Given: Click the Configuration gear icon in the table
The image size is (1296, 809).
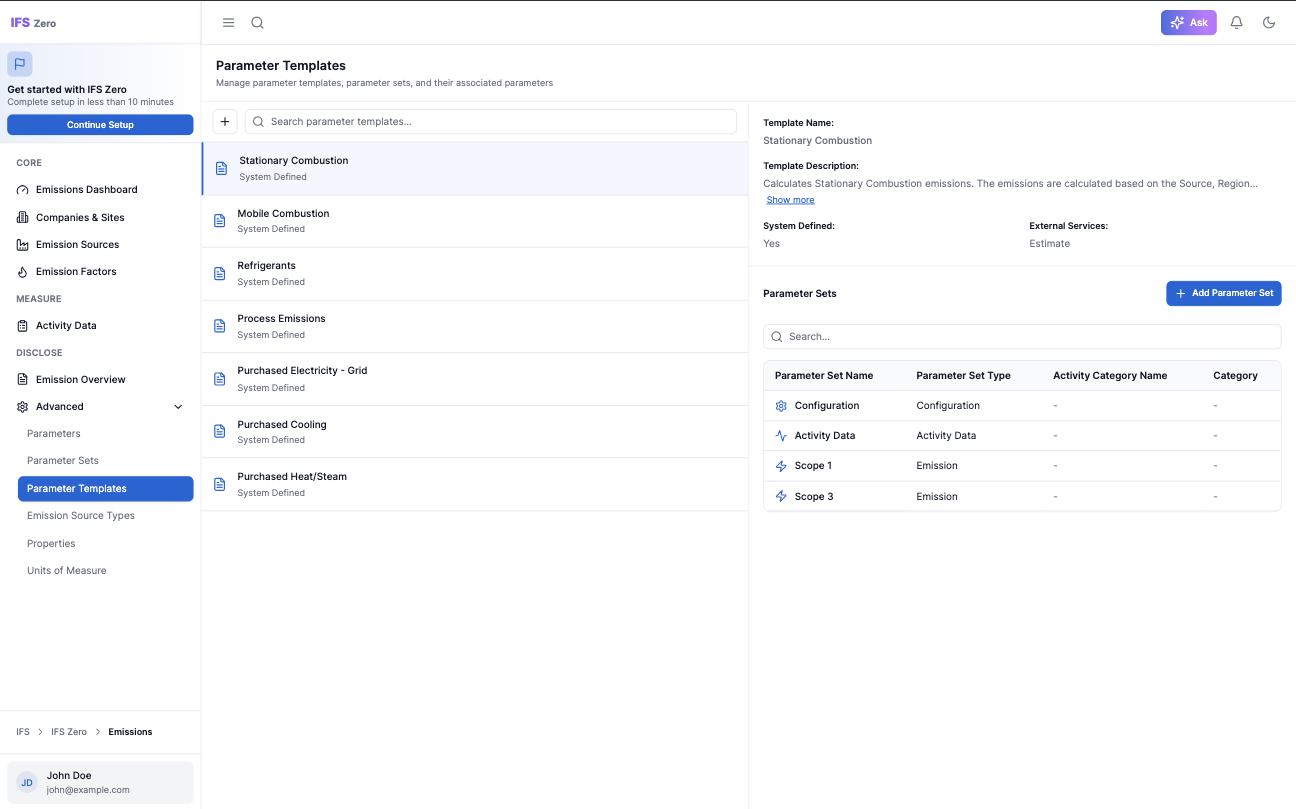Looking at the screenshot, I should click(x=781, y=406).
